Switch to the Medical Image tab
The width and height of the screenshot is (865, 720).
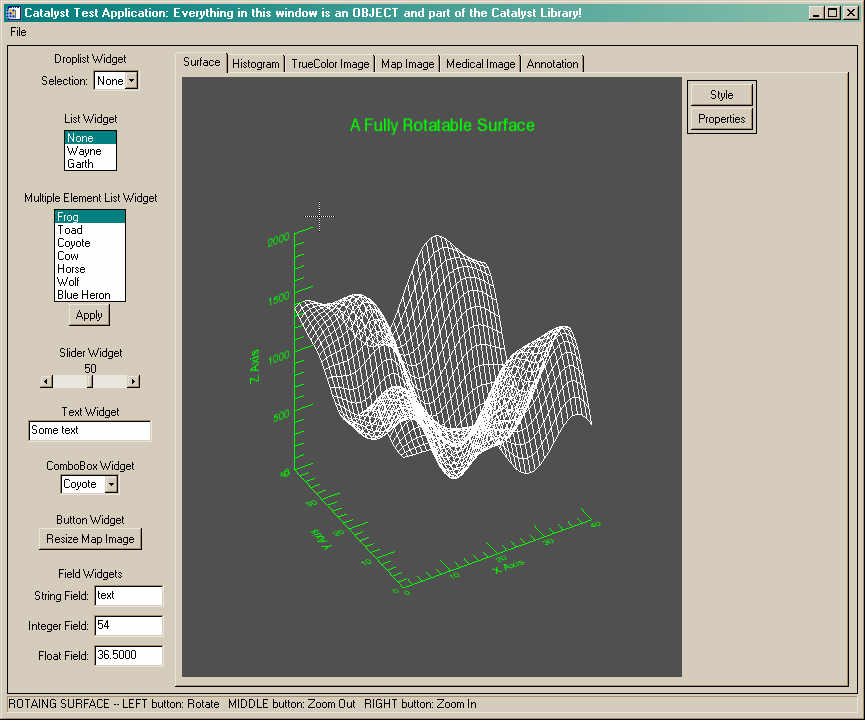[480, 63]
